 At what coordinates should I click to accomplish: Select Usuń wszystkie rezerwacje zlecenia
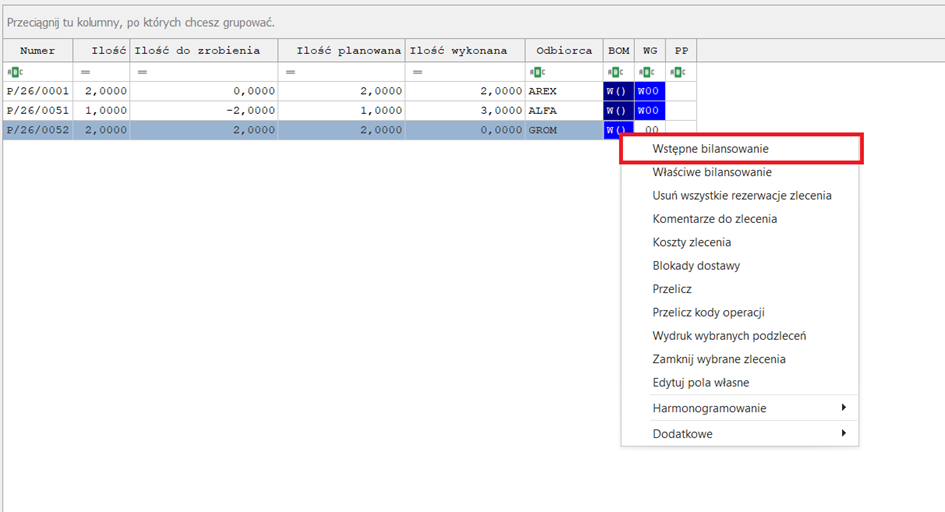point(741,196)
